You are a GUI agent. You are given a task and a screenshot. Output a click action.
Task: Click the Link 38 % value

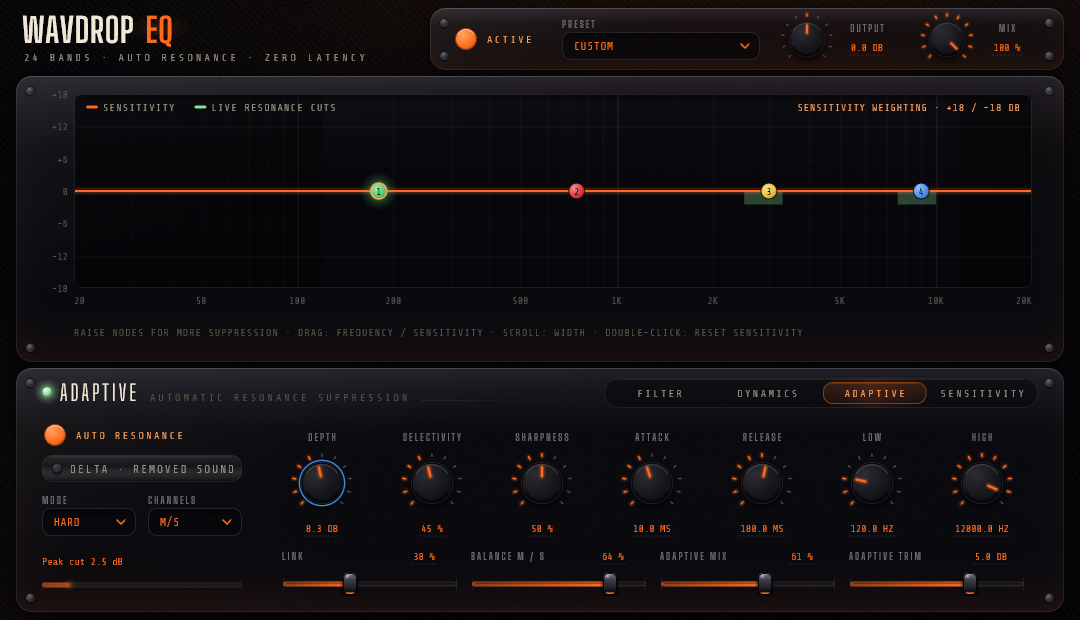(x=424, y=557)
